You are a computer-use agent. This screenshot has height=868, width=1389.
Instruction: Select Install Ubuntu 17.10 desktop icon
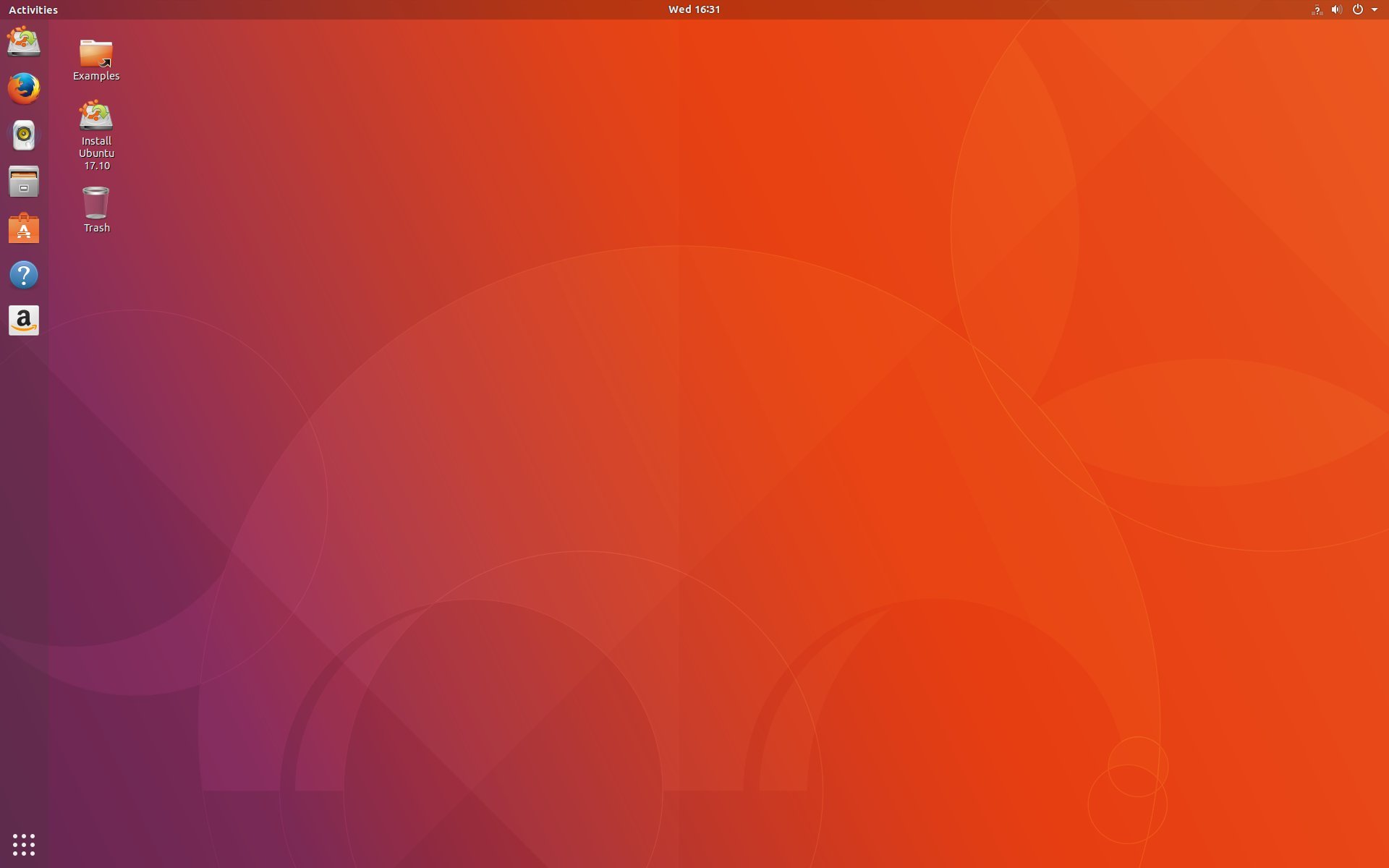[x=96, y=116]
